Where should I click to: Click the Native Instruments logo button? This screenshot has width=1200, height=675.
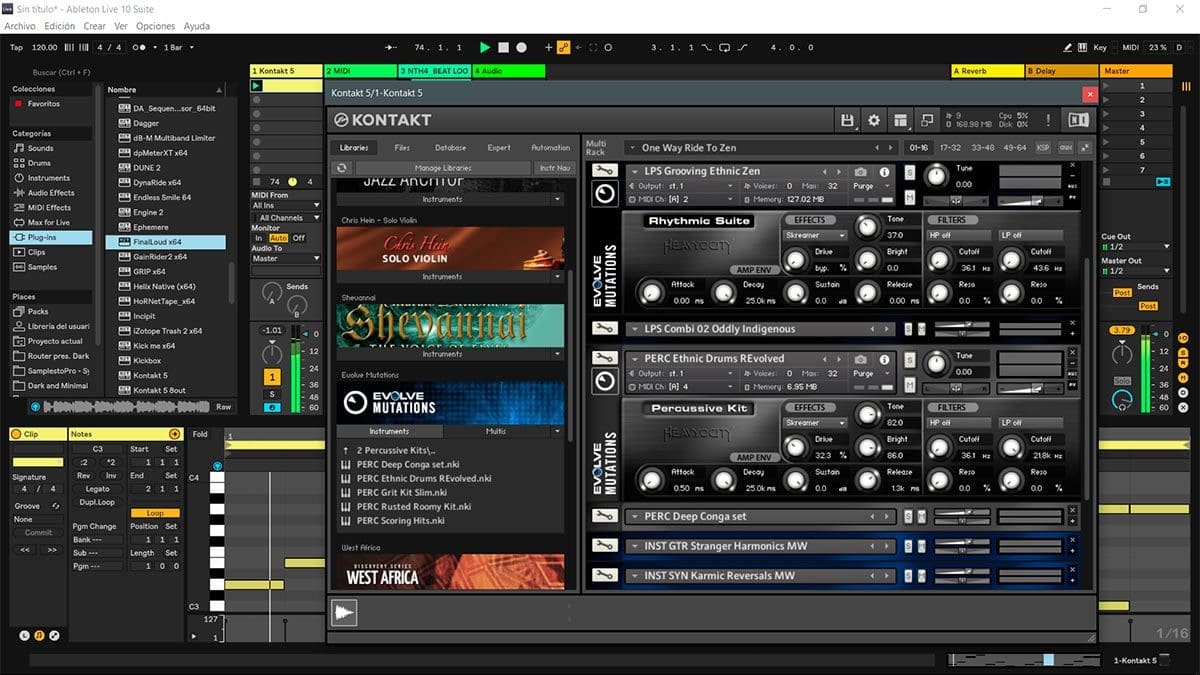[x=1078, y=120]
